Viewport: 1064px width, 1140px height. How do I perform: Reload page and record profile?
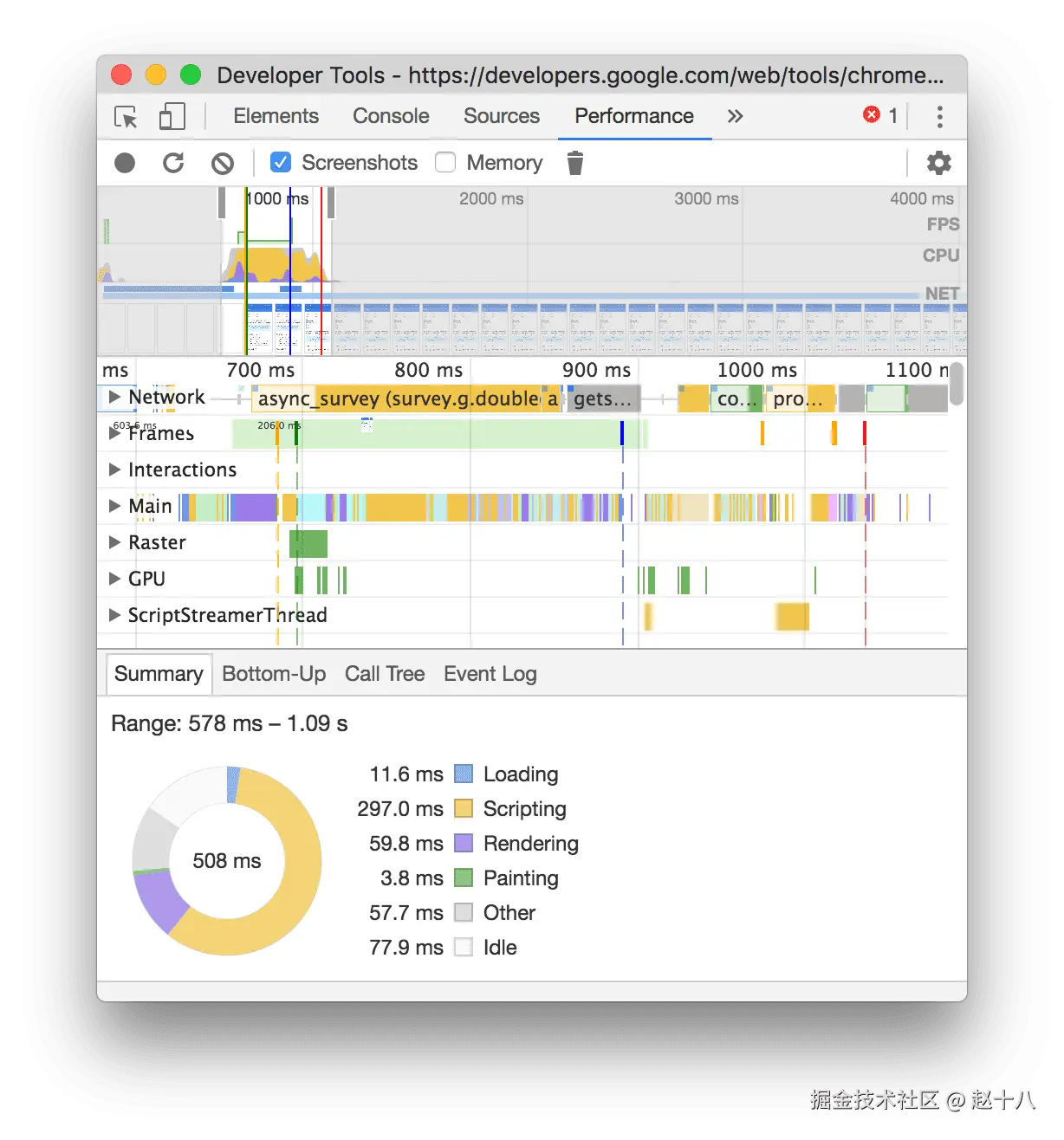173,163
